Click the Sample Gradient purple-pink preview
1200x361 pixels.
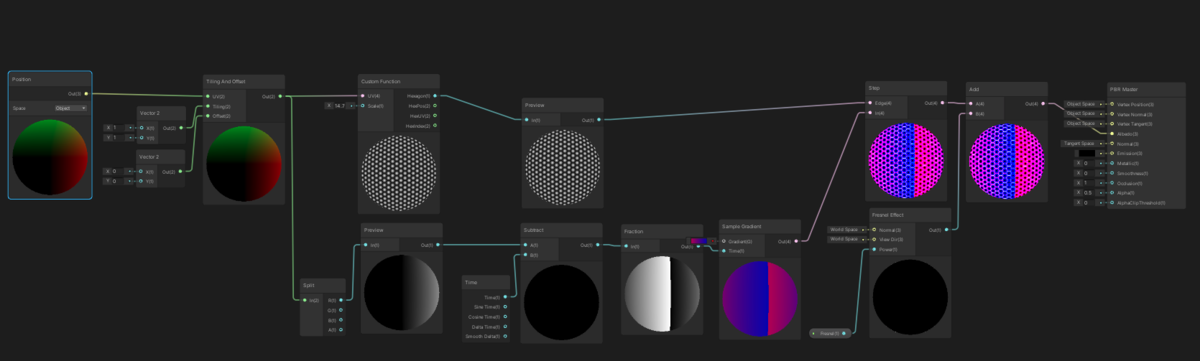pos(759,298)
